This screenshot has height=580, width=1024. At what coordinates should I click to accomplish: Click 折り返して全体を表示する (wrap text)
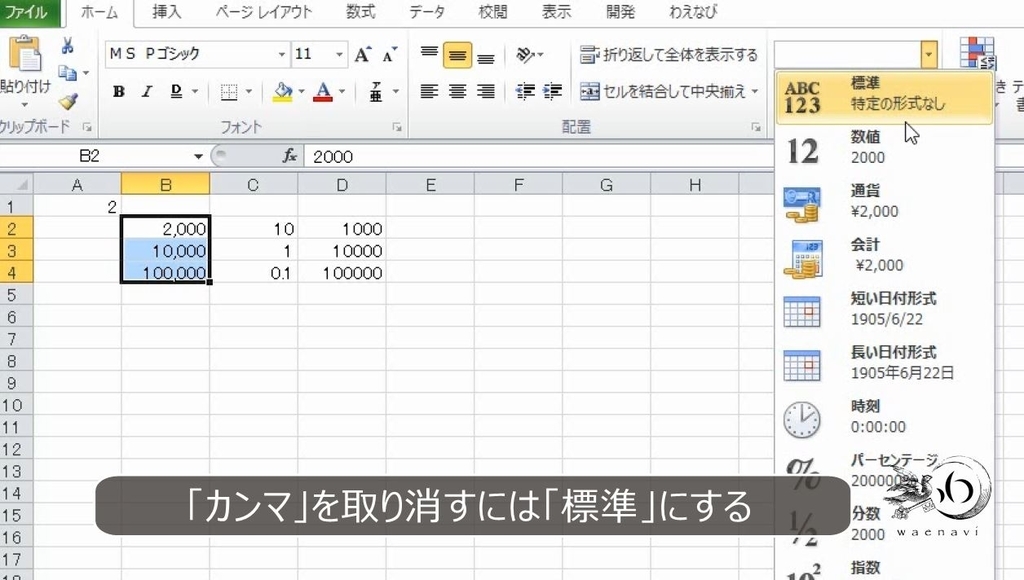pos(669,54)
